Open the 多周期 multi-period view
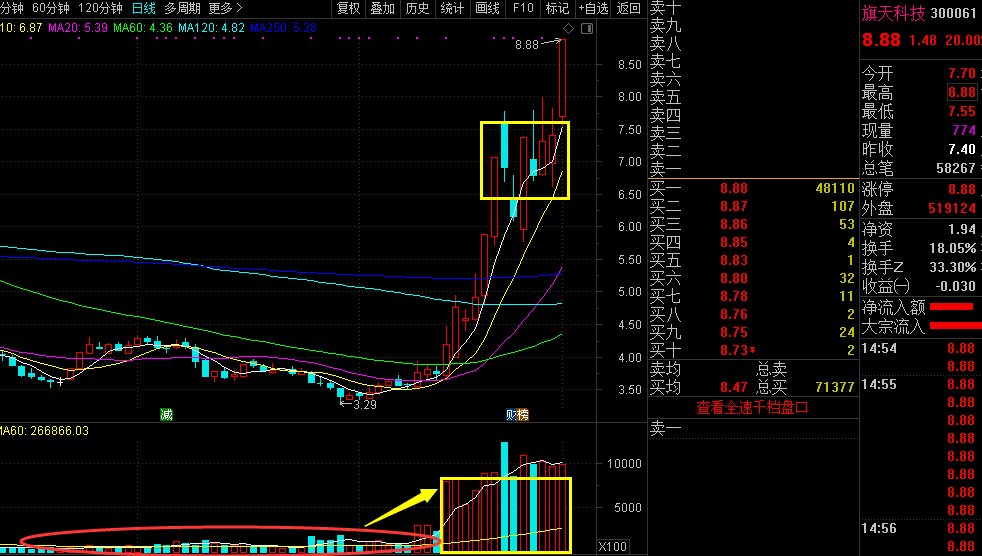Screen dimensions: 982x556 click(183, 9)
